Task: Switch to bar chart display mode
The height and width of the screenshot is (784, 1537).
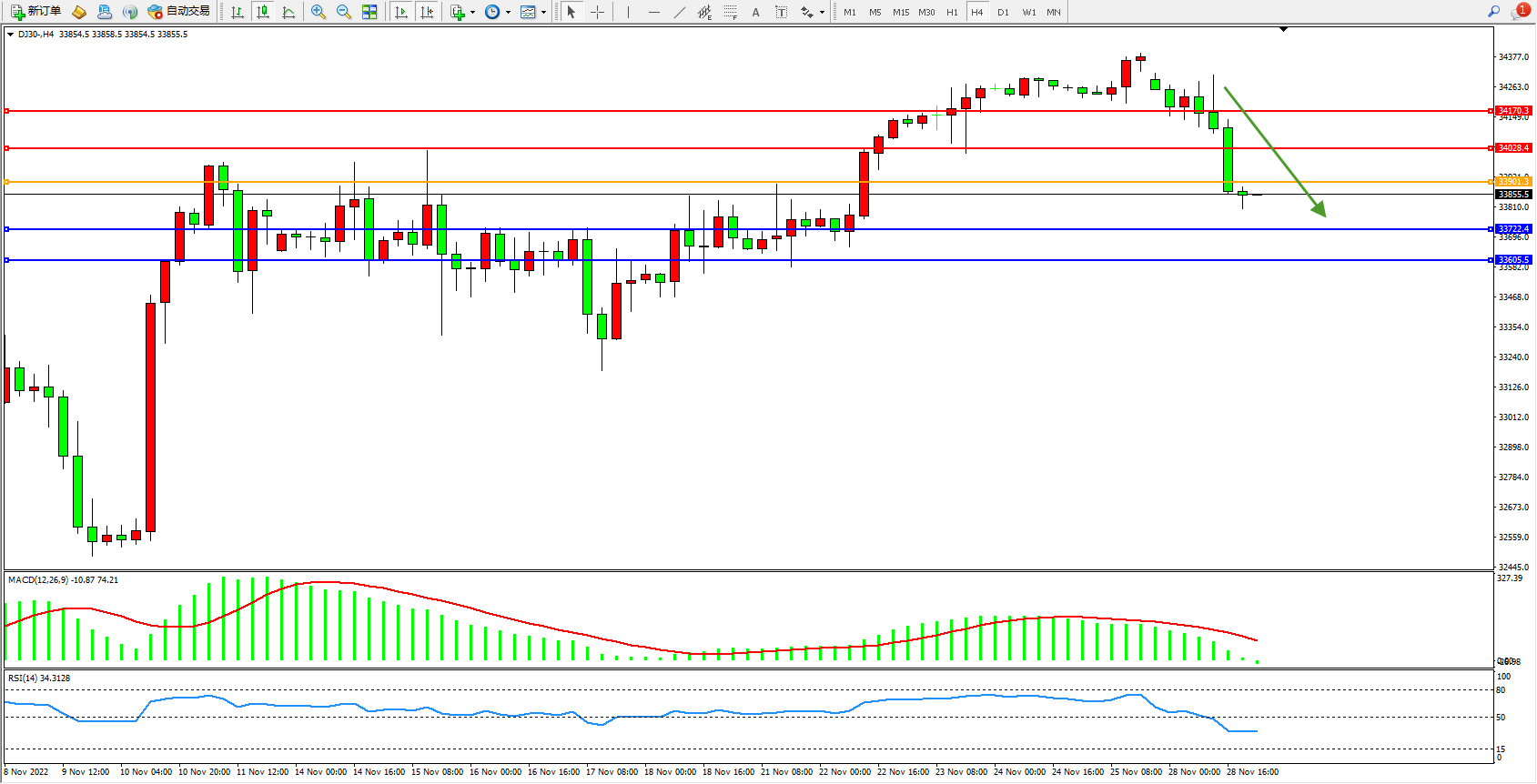Action: (x=238, y=12)
